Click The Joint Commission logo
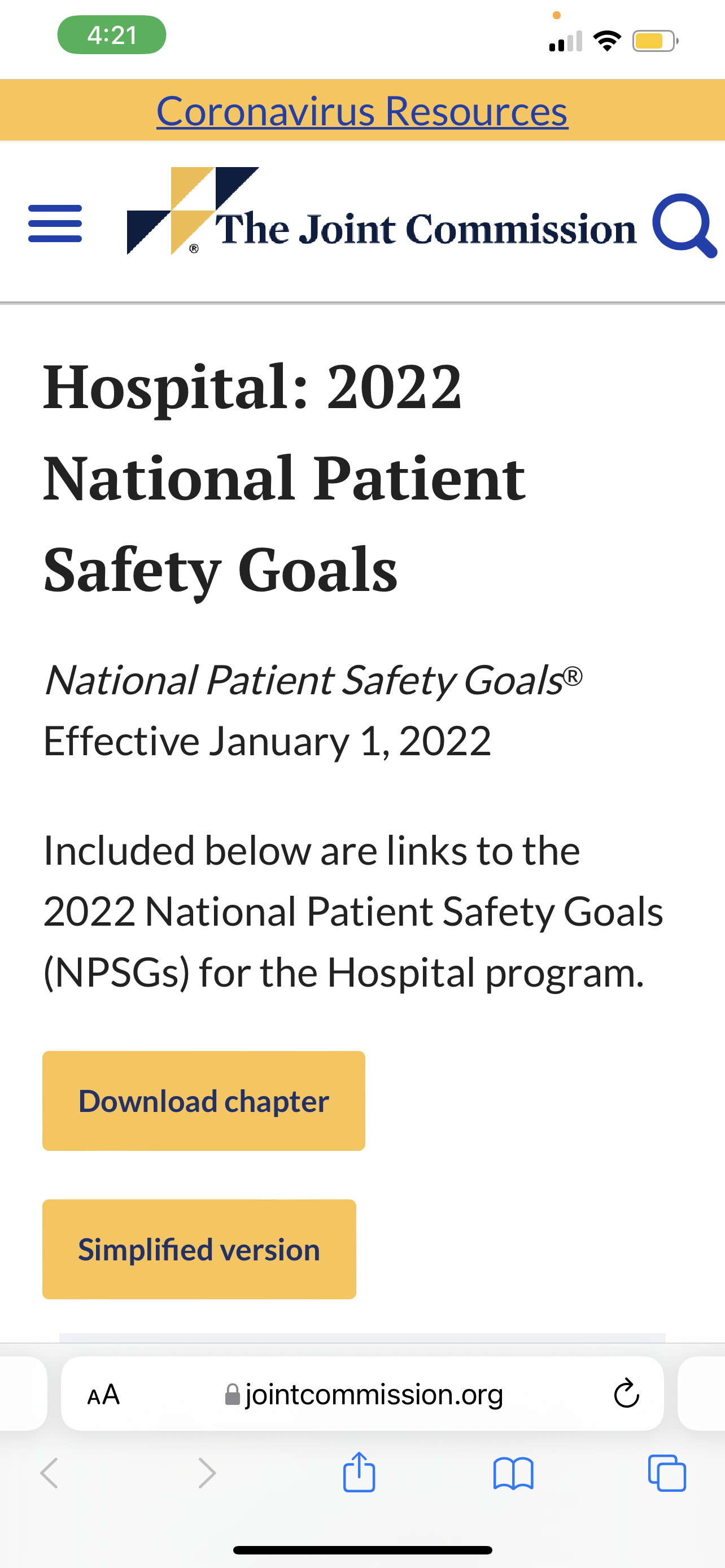725x1568 pixels. (381, 211)
